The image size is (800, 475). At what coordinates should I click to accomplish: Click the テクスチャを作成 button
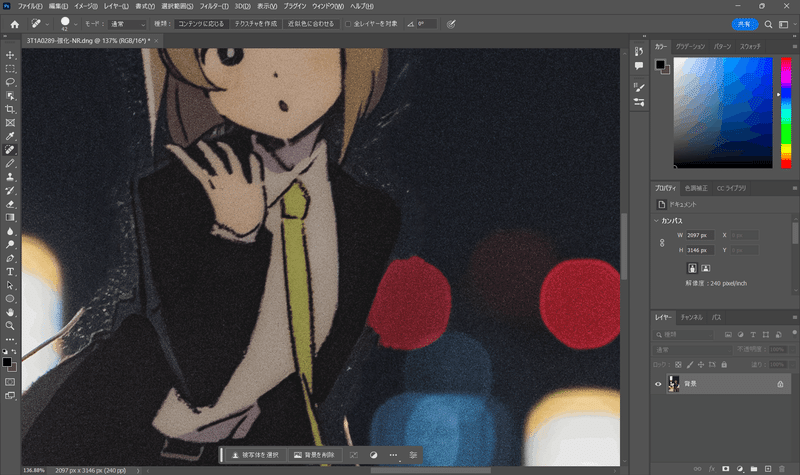pyautogui.click(x=256, y=24)
